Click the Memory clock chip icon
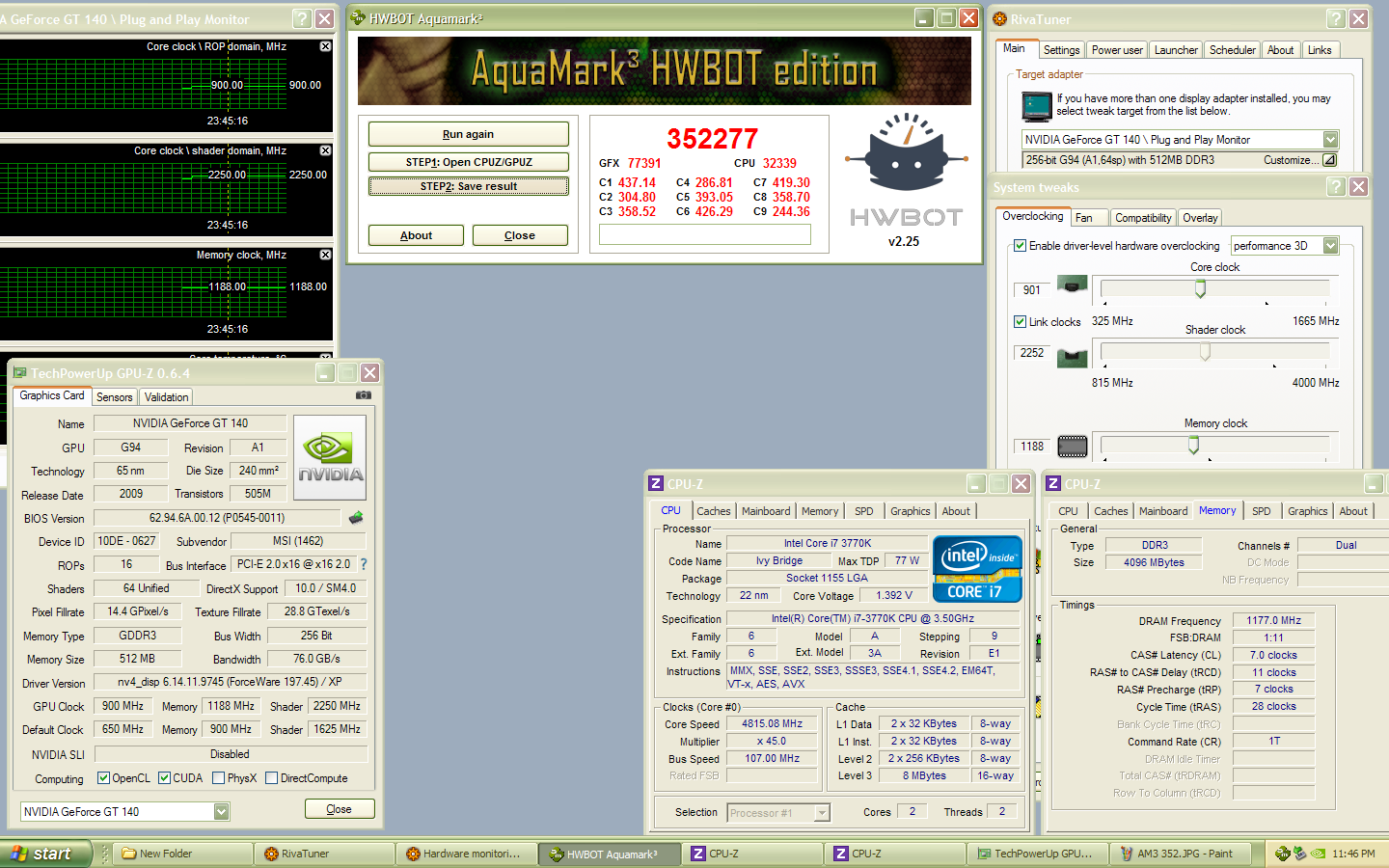The width and height of the screenshot is (1389, 868). coord(1073,447)
